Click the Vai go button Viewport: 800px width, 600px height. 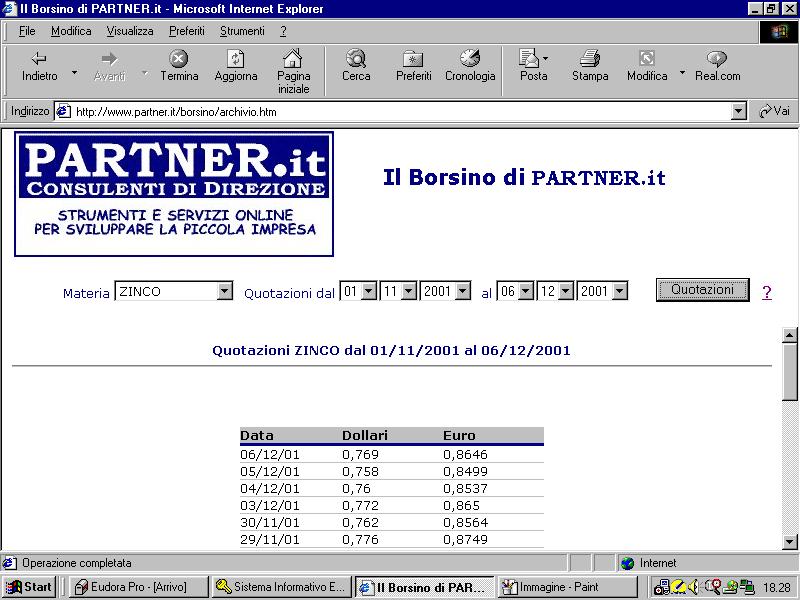pyautogui.click(x=774, y=111)
